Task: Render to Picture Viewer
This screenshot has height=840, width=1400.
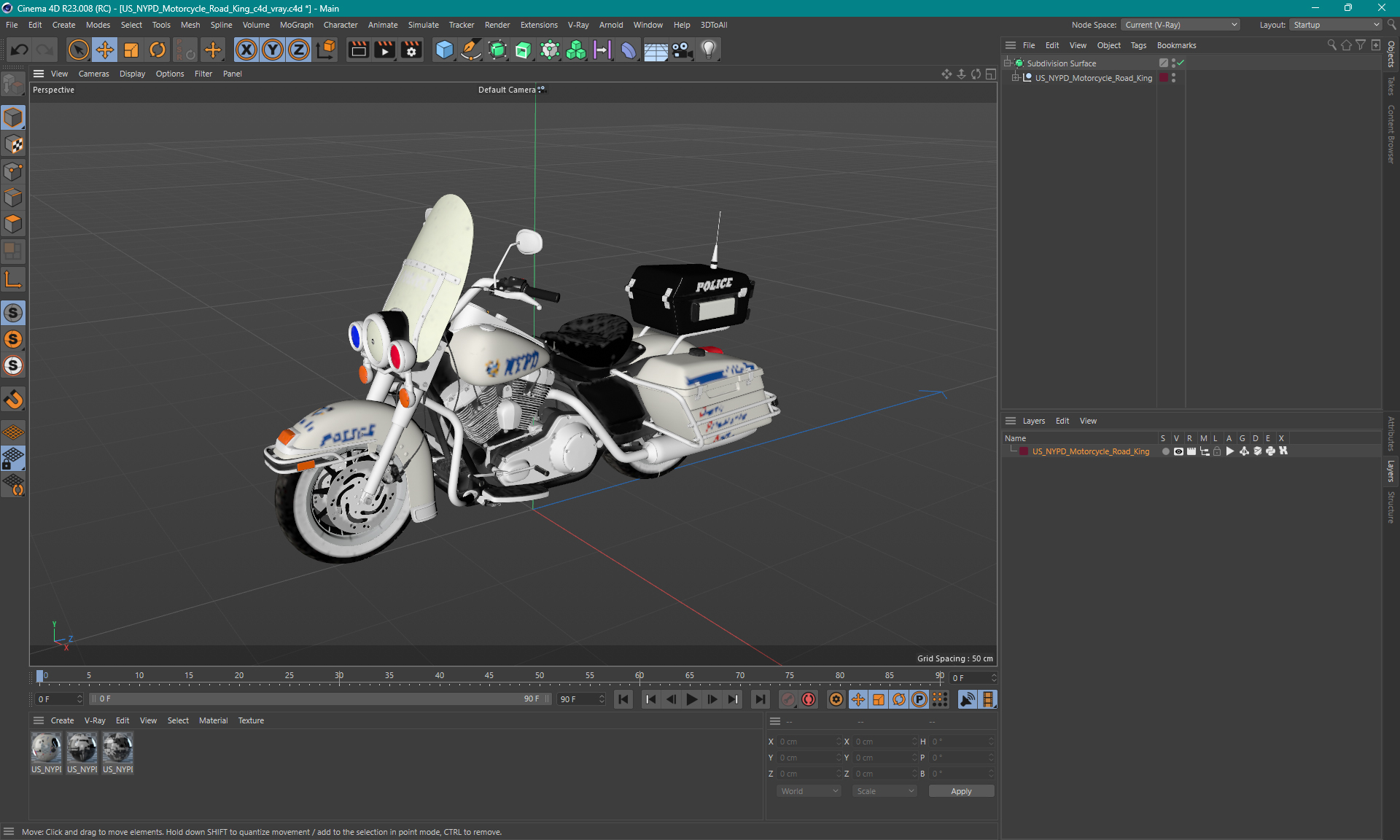Action: pyautogui.click(x=384, y=50)
